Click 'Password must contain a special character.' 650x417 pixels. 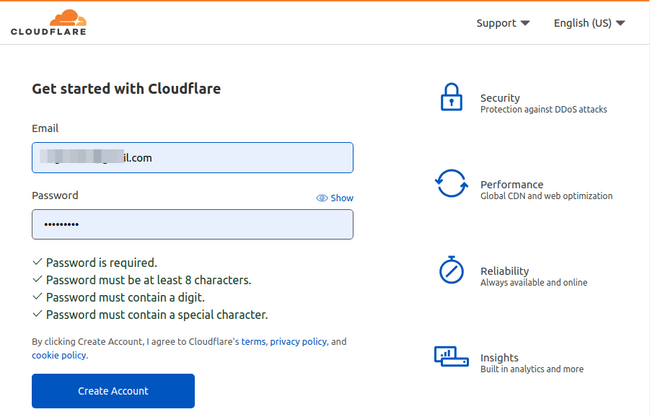(x=157, y=315)
